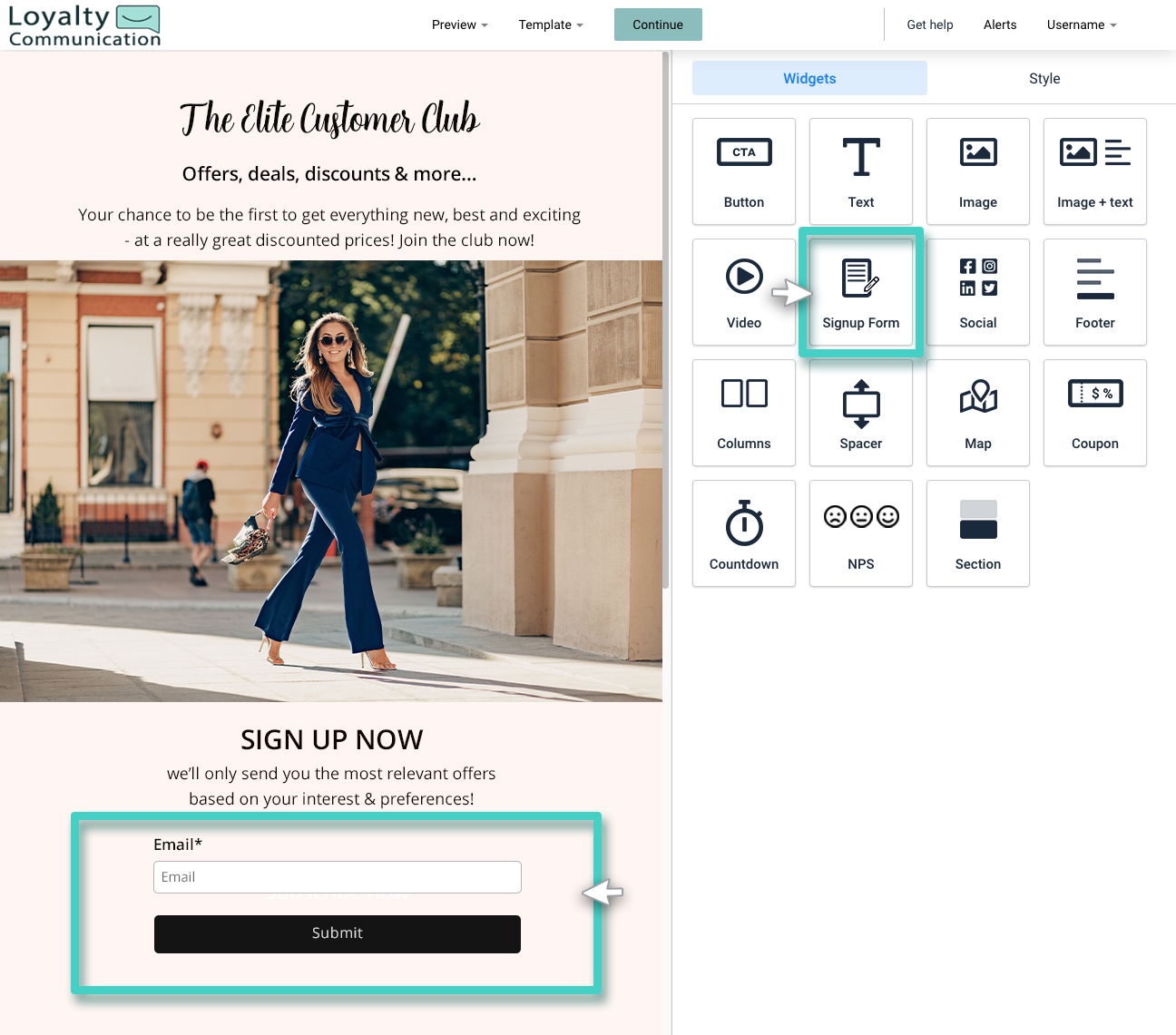This screenshot has height=1035, width=1176.
Task: Add a Video widget
Action: pos(743,292)
